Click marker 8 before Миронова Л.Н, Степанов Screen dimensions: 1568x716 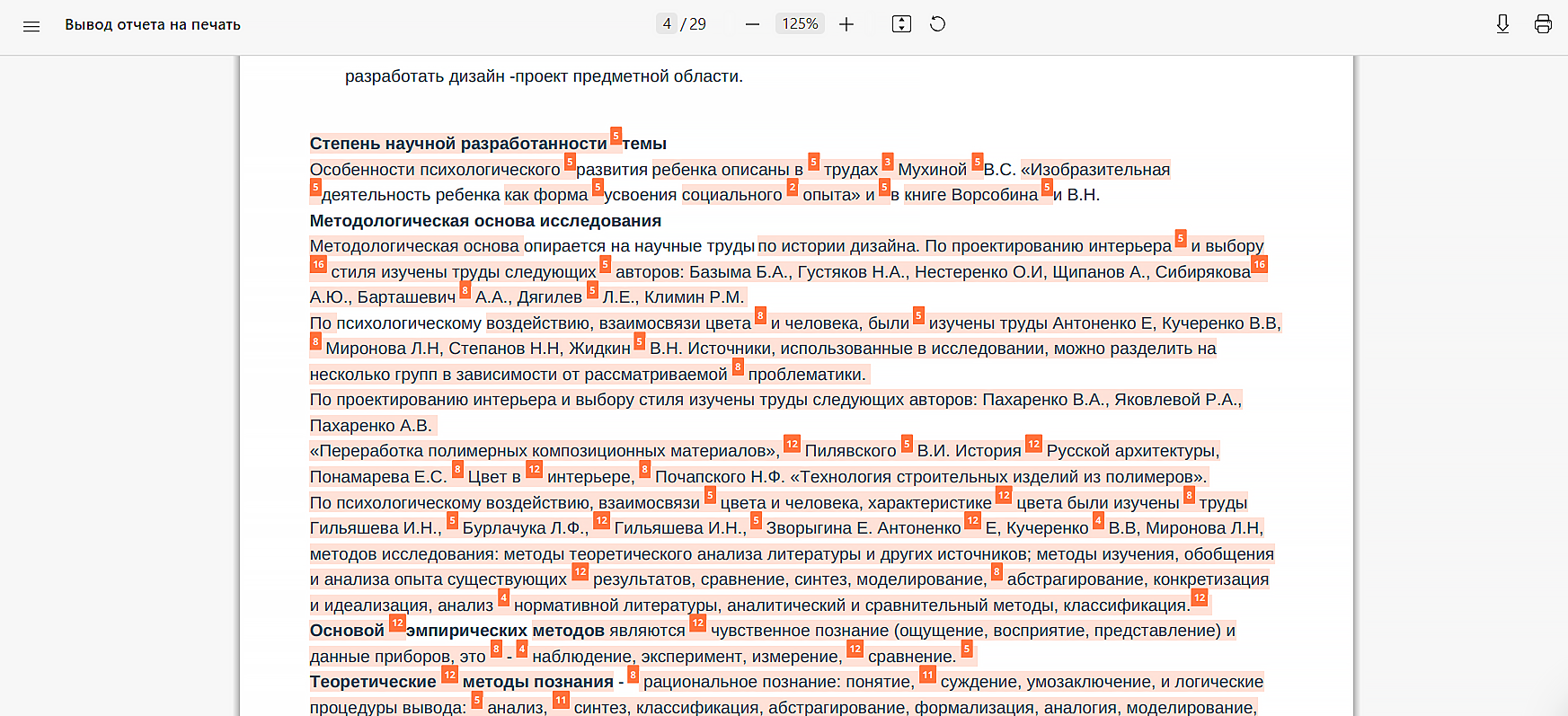click(315, 340)
